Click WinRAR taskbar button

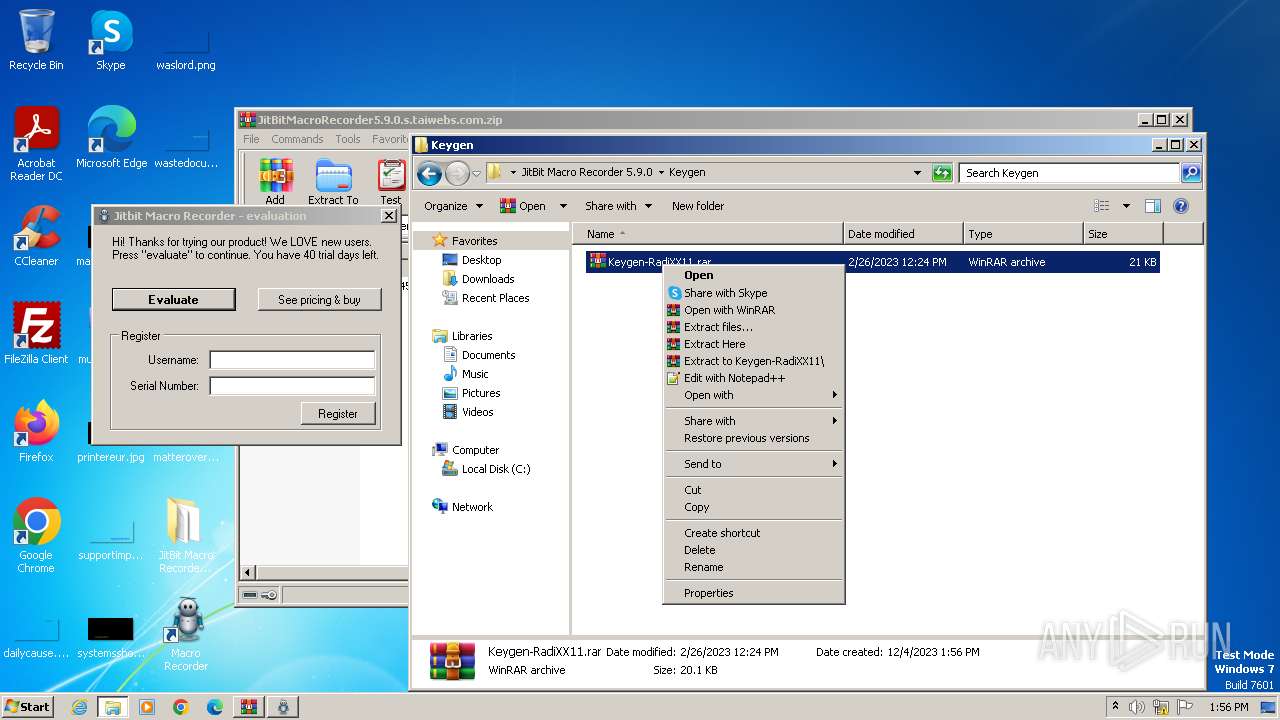point(249,707)
